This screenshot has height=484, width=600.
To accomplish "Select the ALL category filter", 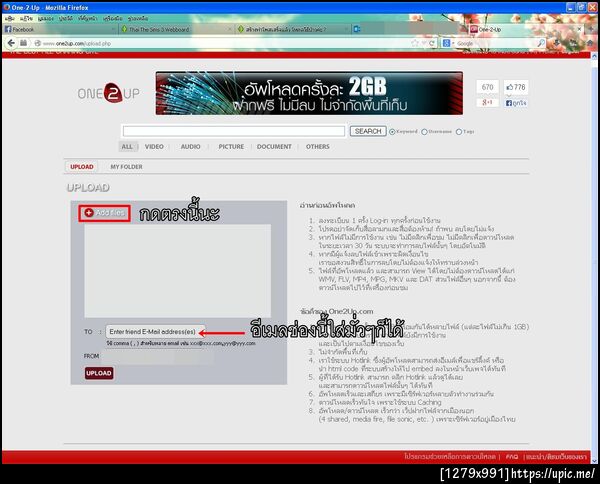I will (x=127, y=147).
